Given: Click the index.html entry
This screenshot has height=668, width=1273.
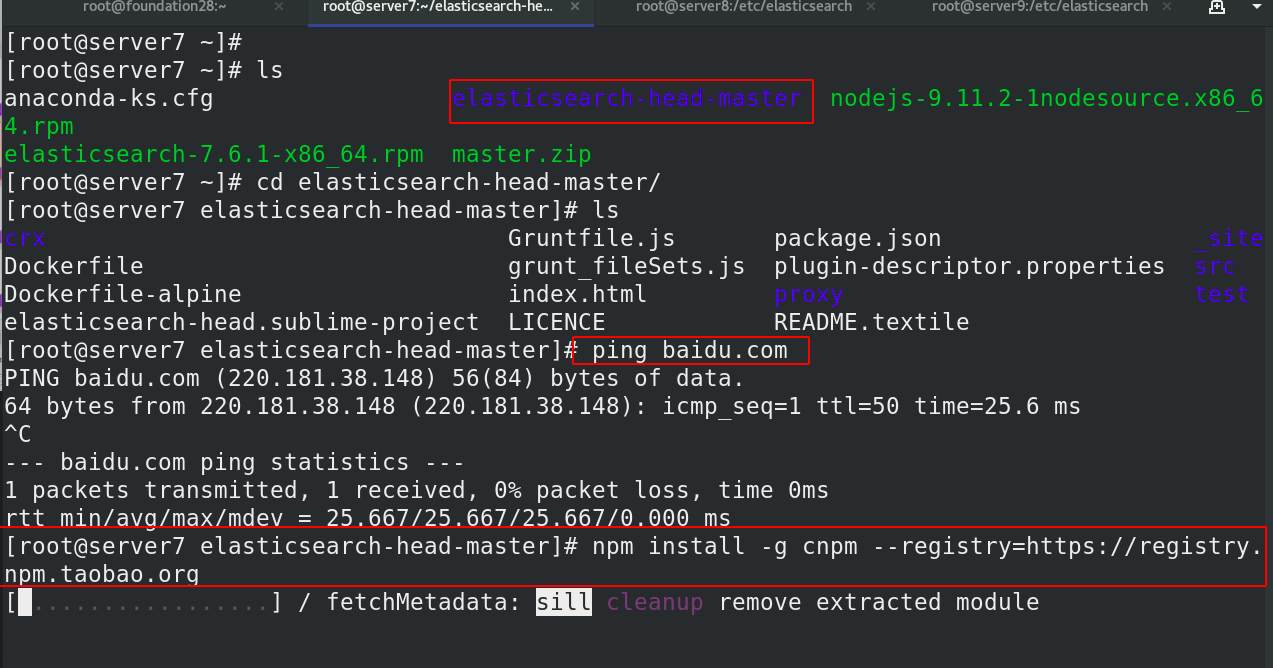Looking at the screenshot, I should [x=578, y=295].
